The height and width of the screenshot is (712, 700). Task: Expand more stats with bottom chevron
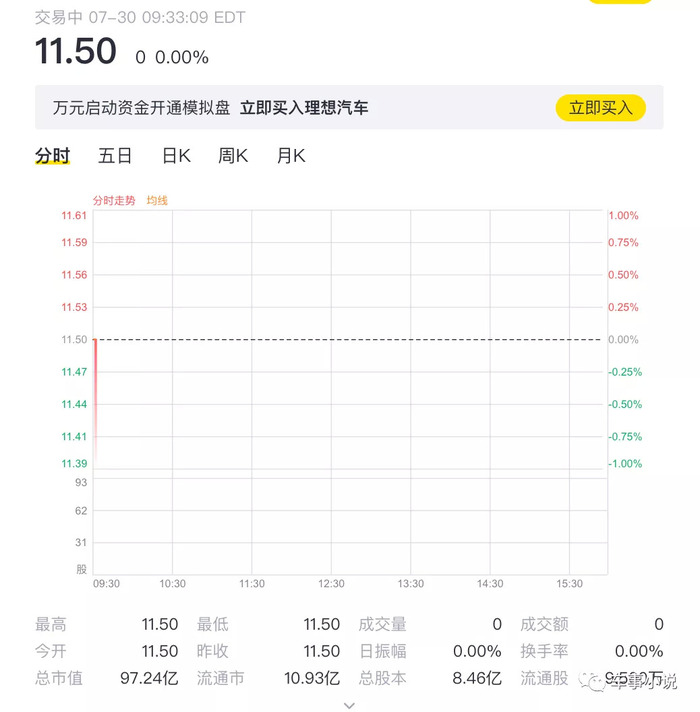click(x=349, y=705)
